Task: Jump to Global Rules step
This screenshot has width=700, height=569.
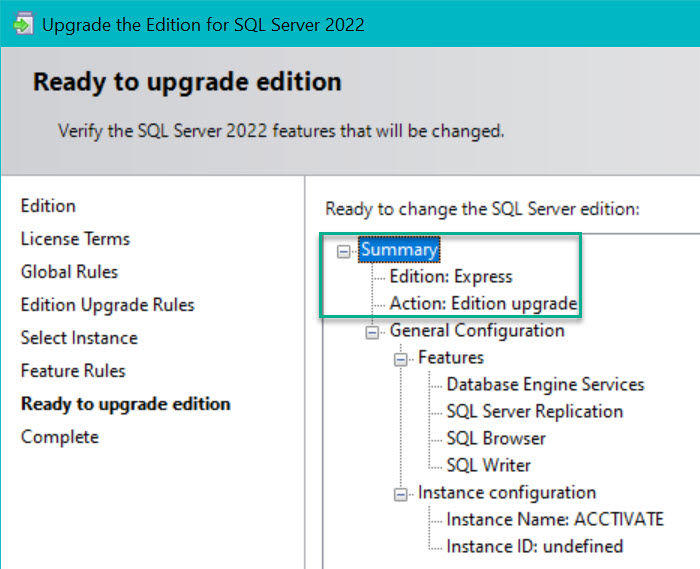Action: point(69,272)
